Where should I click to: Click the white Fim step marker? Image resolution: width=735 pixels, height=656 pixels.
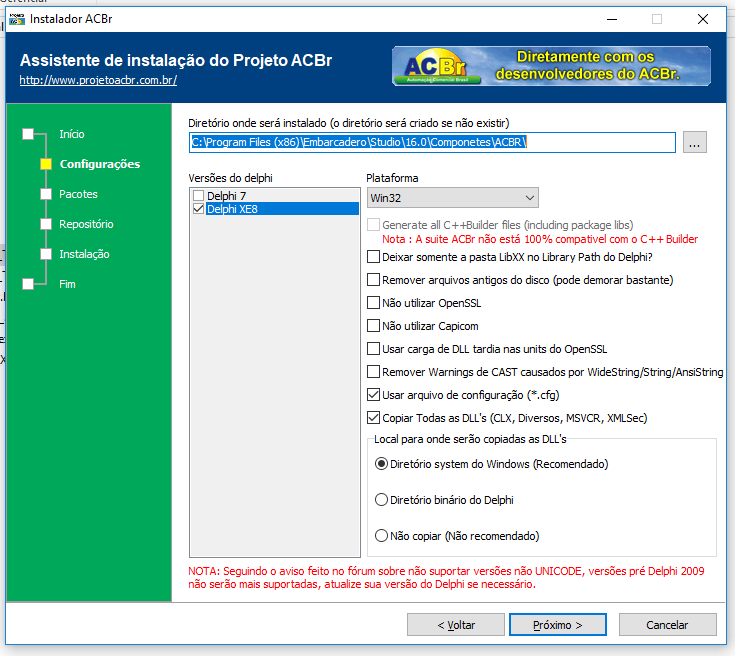(28, 284)
